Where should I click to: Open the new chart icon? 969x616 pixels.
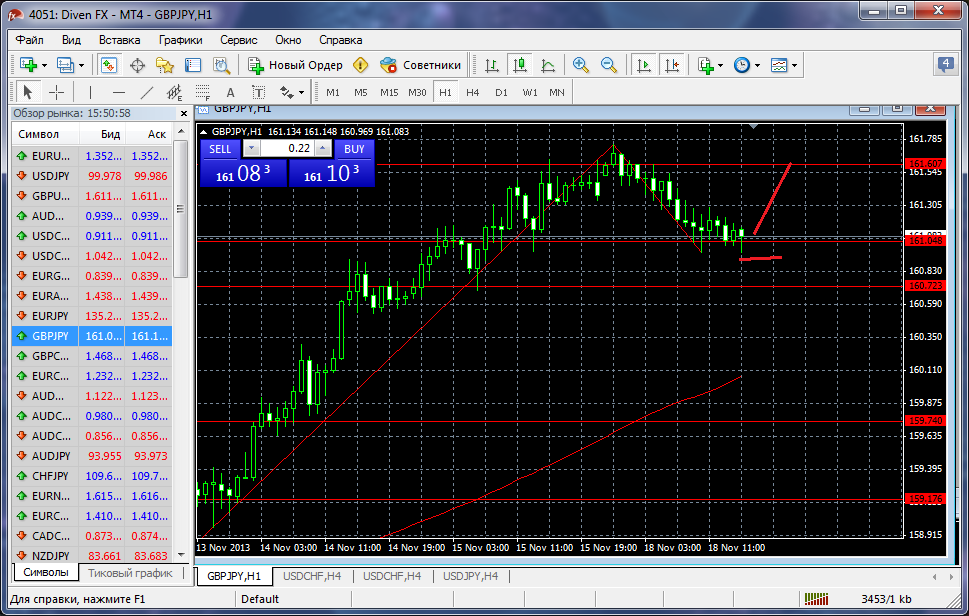tap(28, 64)
